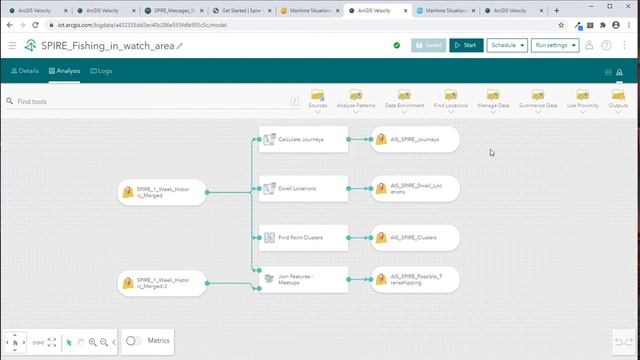
Task: Click the ArcGIS Velocity logo icon
Action: pos(30,45)
